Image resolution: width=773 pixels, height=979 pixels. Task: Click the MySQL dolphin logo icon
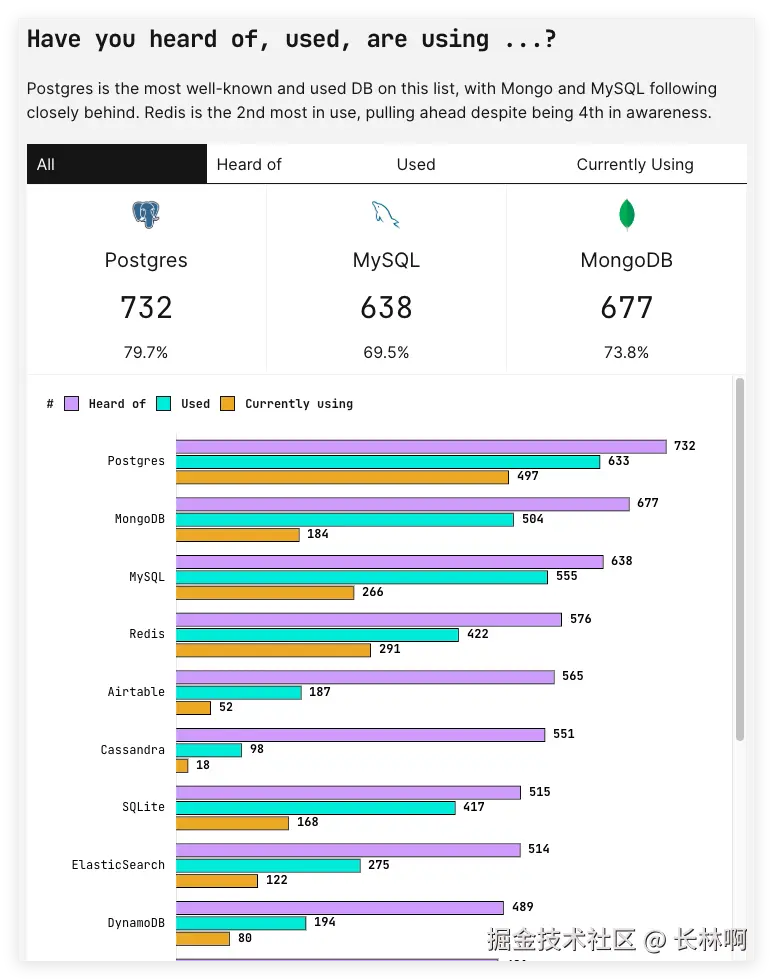click(386, 214)
